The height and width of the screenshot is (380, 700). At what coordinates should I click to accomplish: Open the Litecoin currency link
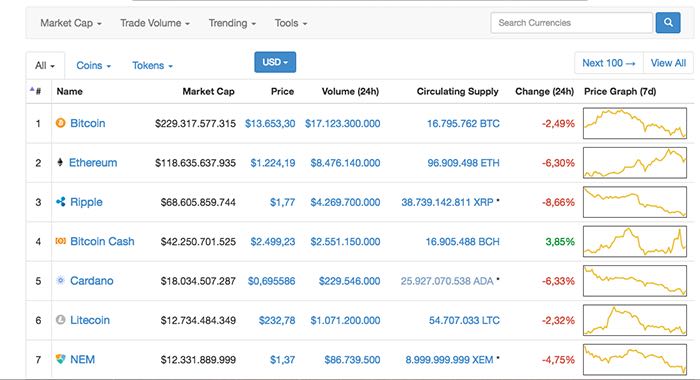tap(90, 320)
